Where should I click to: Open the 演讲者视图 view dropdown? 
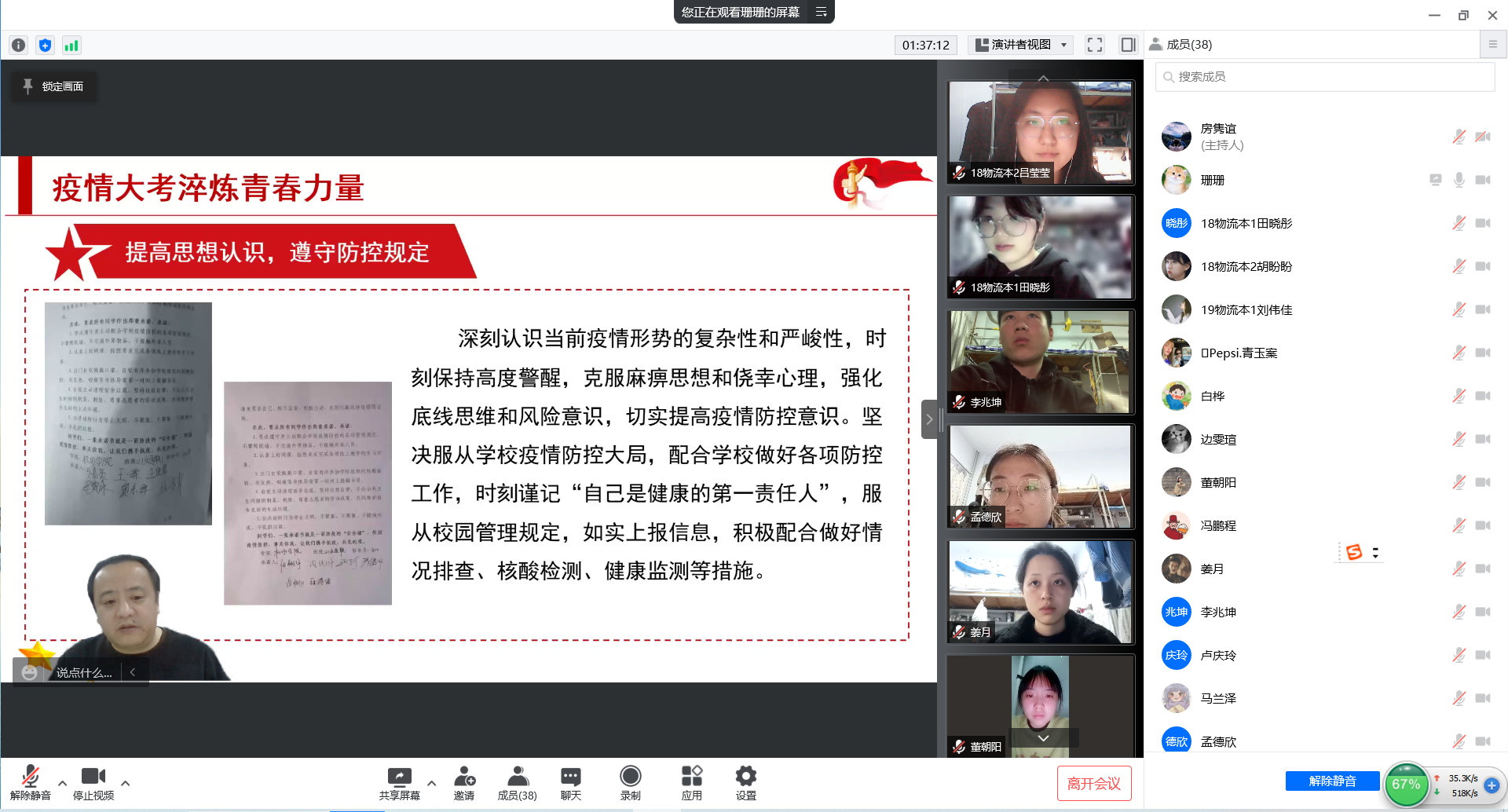[x=1021, y=45]
